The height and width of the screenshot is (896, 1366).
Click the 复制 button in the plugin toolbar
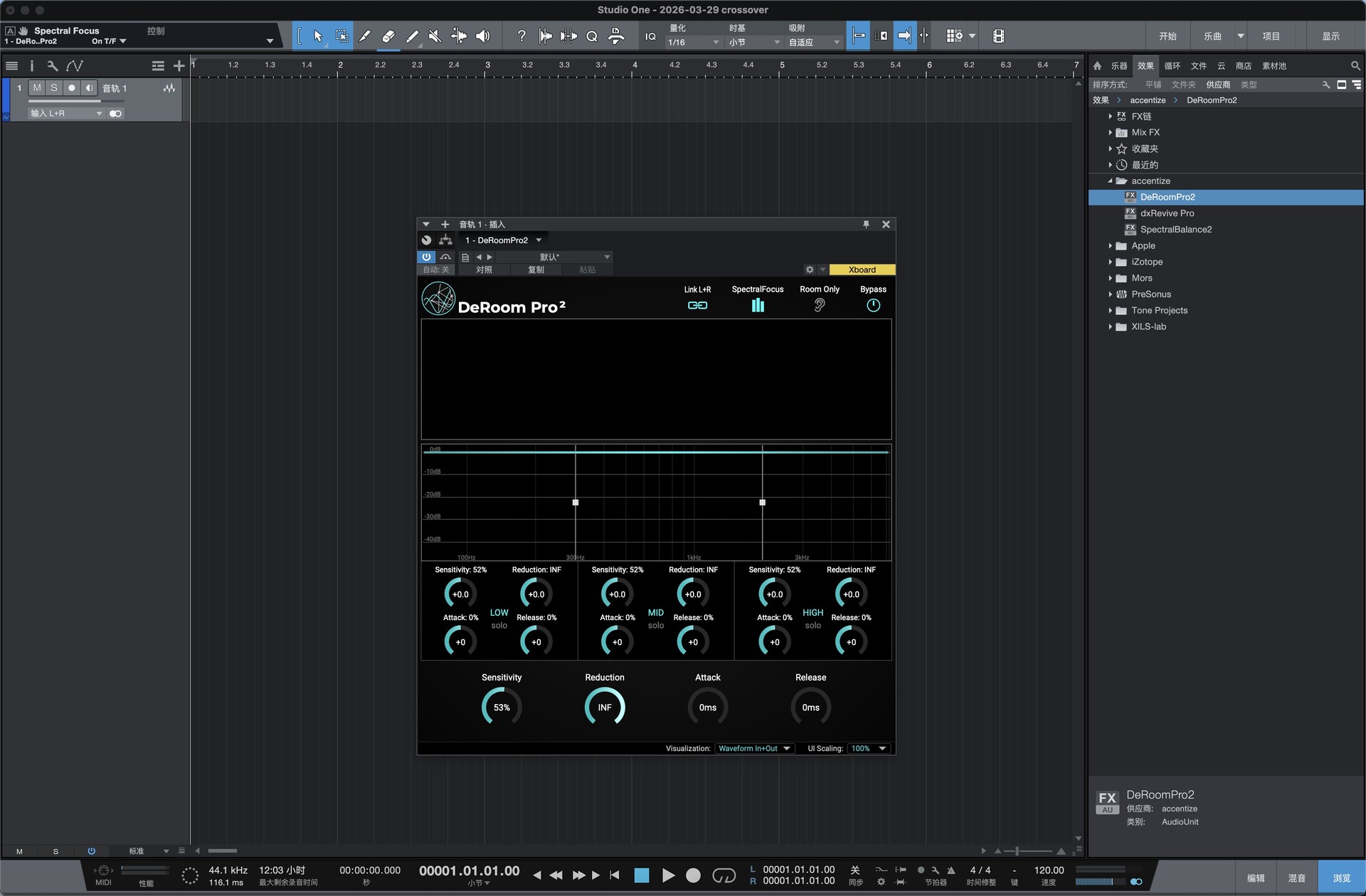[x=536, y=270]
